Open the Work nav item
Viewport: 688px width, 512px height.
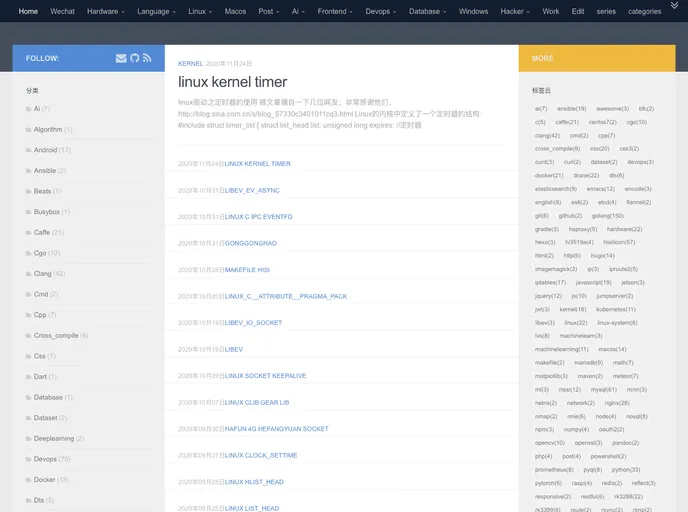pyautogui.click(x=551, y=11)
